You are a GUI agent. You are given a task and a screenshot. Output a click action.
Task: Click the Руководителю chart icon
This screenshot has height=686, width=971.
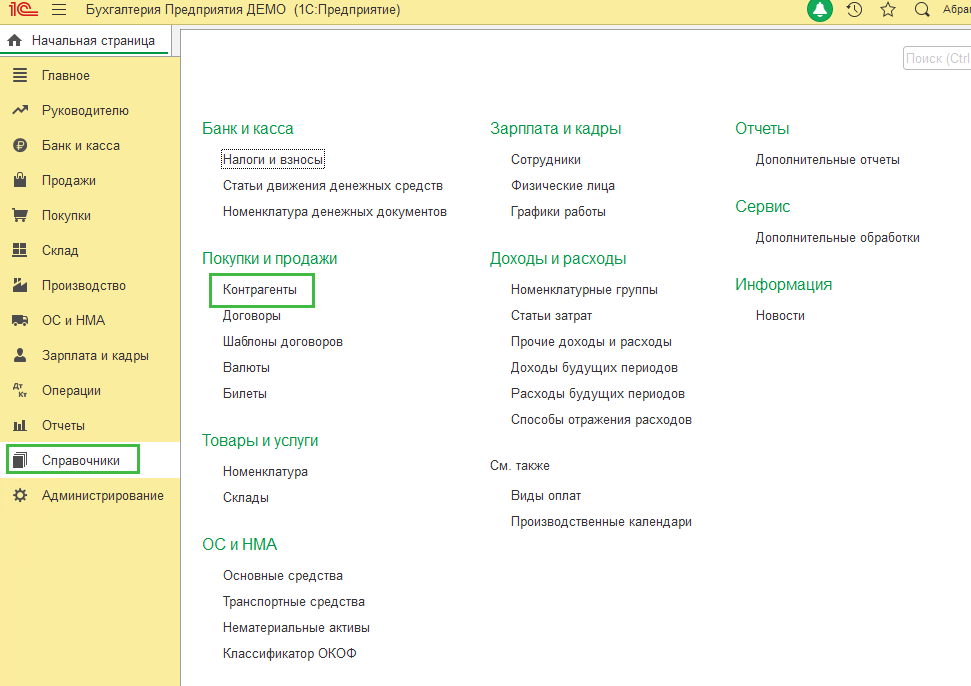point(20,110)
